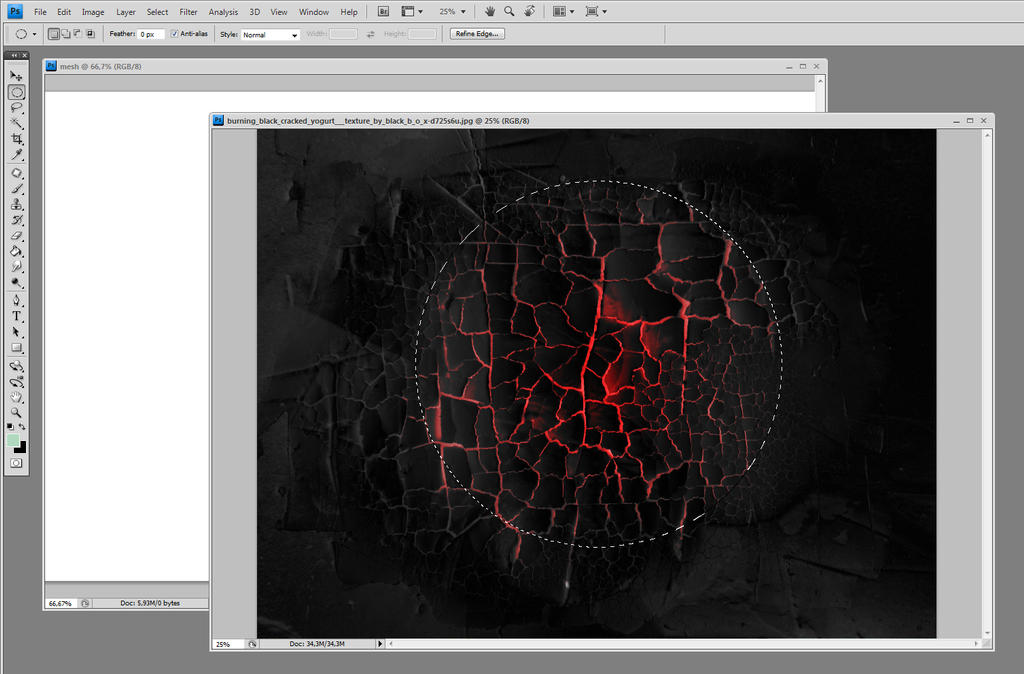Select the Burn/Dodge tool
The image size is (1024, 674).
(x=16, y=283)
